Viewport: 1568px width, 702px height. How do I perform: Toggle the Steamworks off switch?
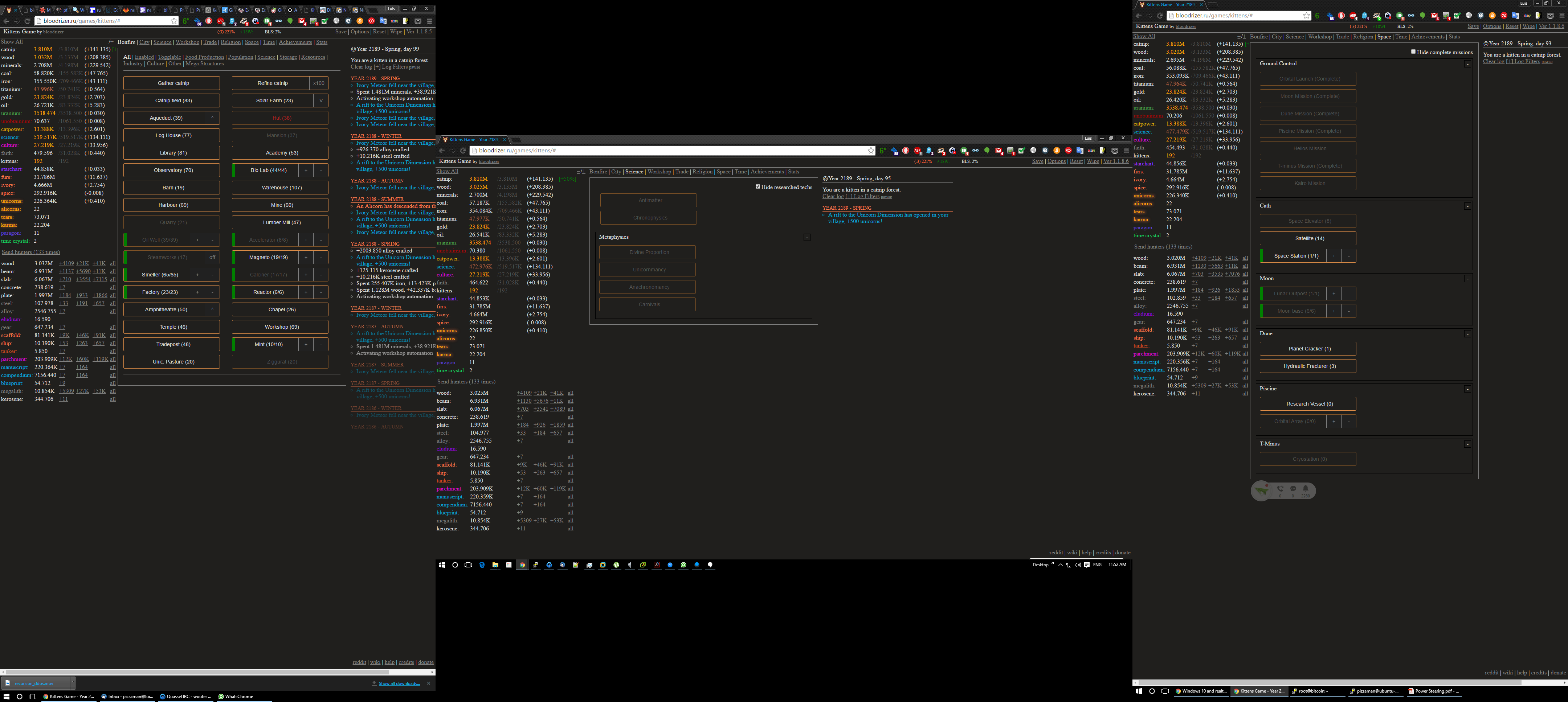point(212,257)
